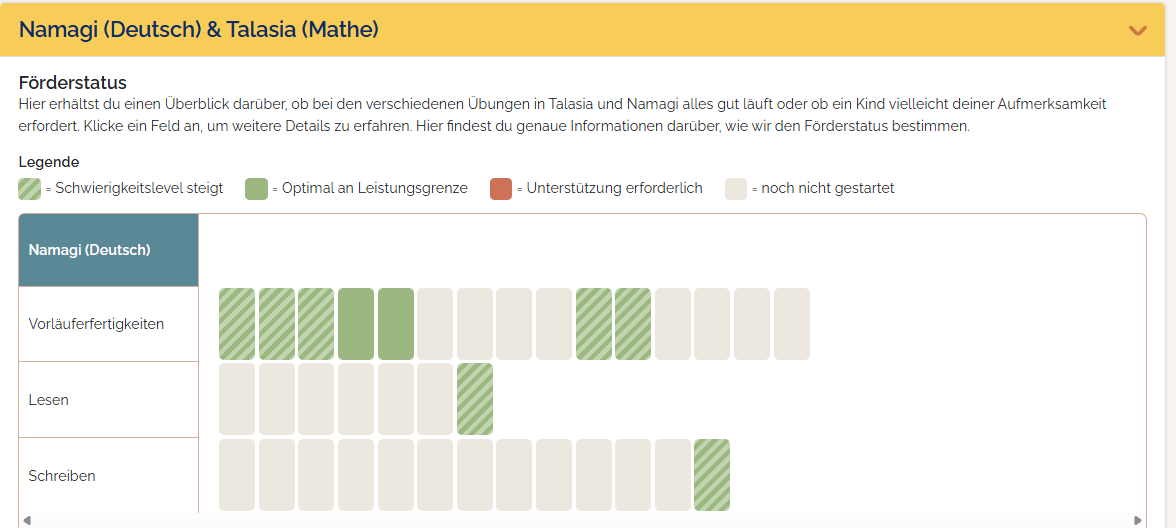Viewport: 1176px width, 528px height.
Task: Select the Vorläuferfertigkeiten row label
Action: pos(97,324)
